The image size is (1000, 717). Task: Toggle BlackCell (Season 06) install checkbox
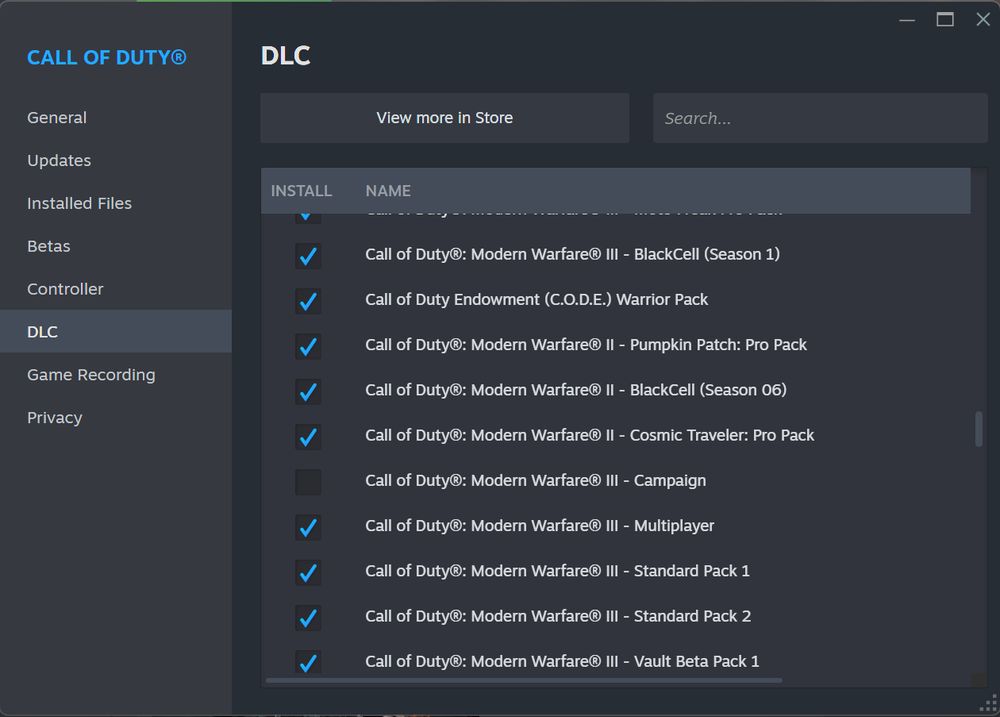(308, 391)
